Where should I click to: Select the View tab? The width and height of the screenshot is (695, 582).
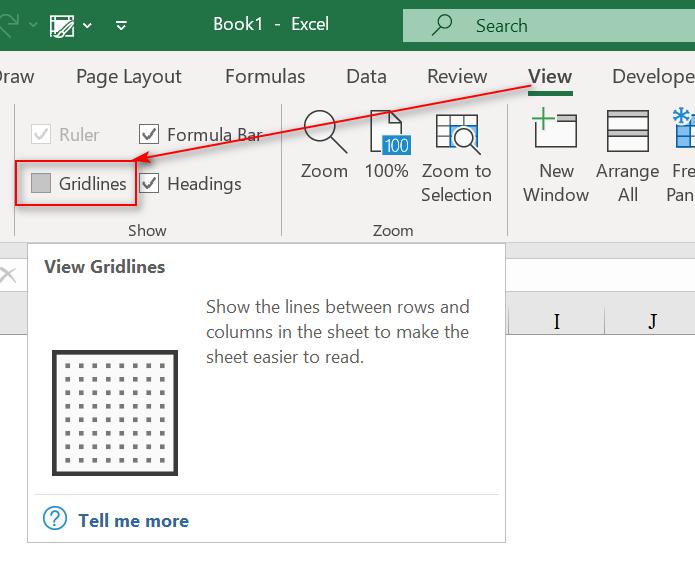(x=550, y=76)
